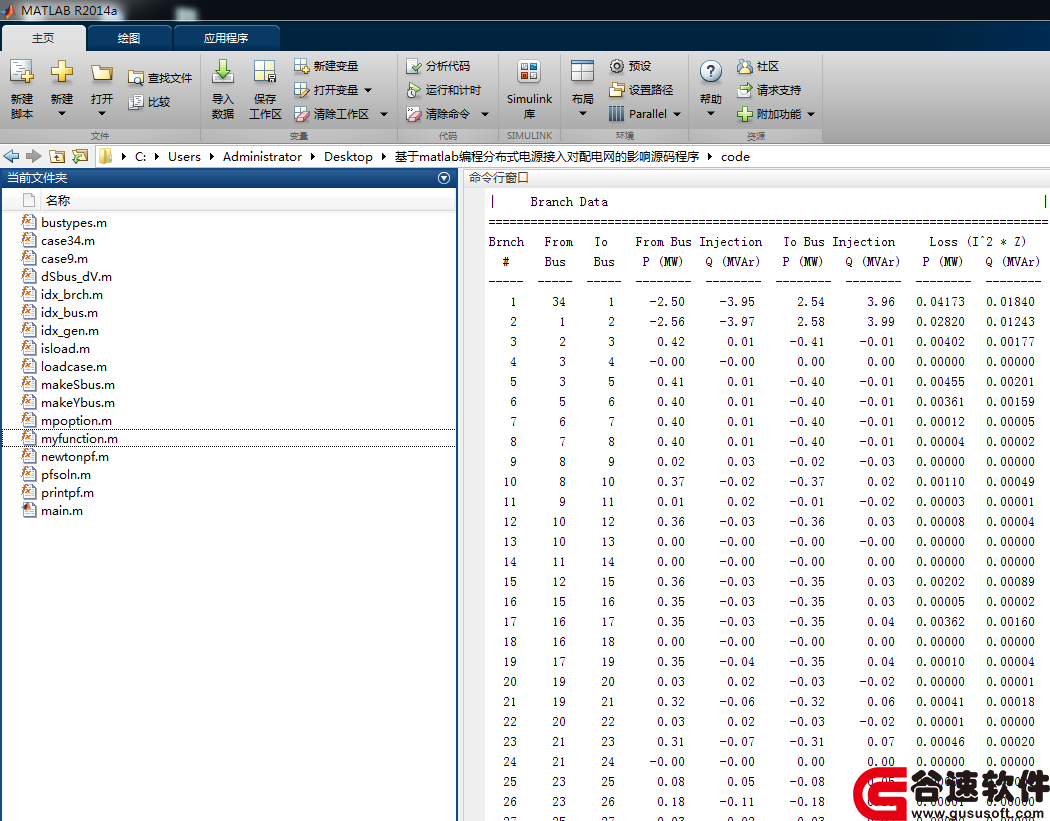1050x821 pixels.
Task: Click Run and Time (运行和计时) icon
Action: click(x=414, y=90)
